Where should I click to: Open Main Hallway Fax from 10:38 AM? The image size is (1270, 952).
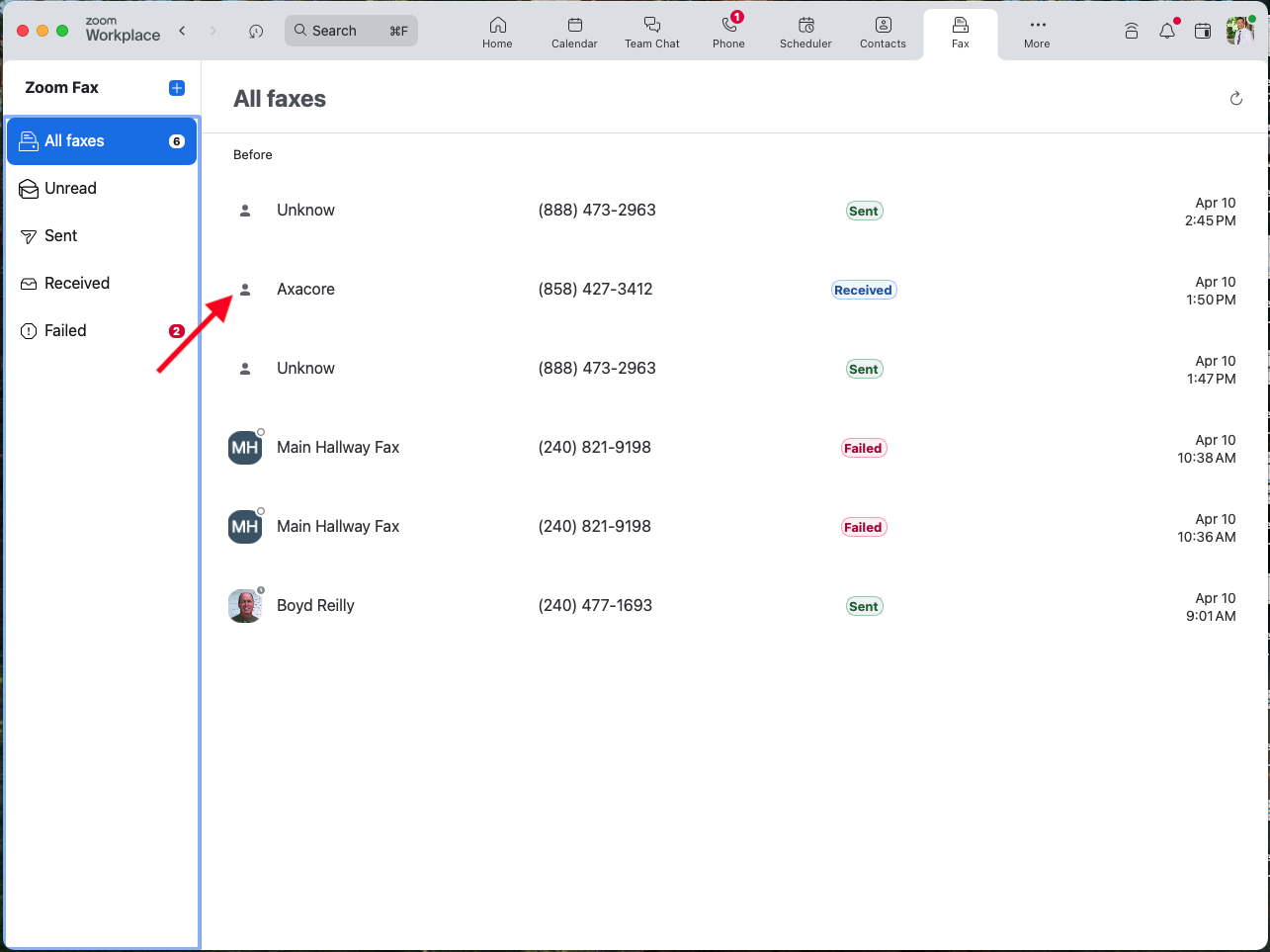(x=733, y=448)
